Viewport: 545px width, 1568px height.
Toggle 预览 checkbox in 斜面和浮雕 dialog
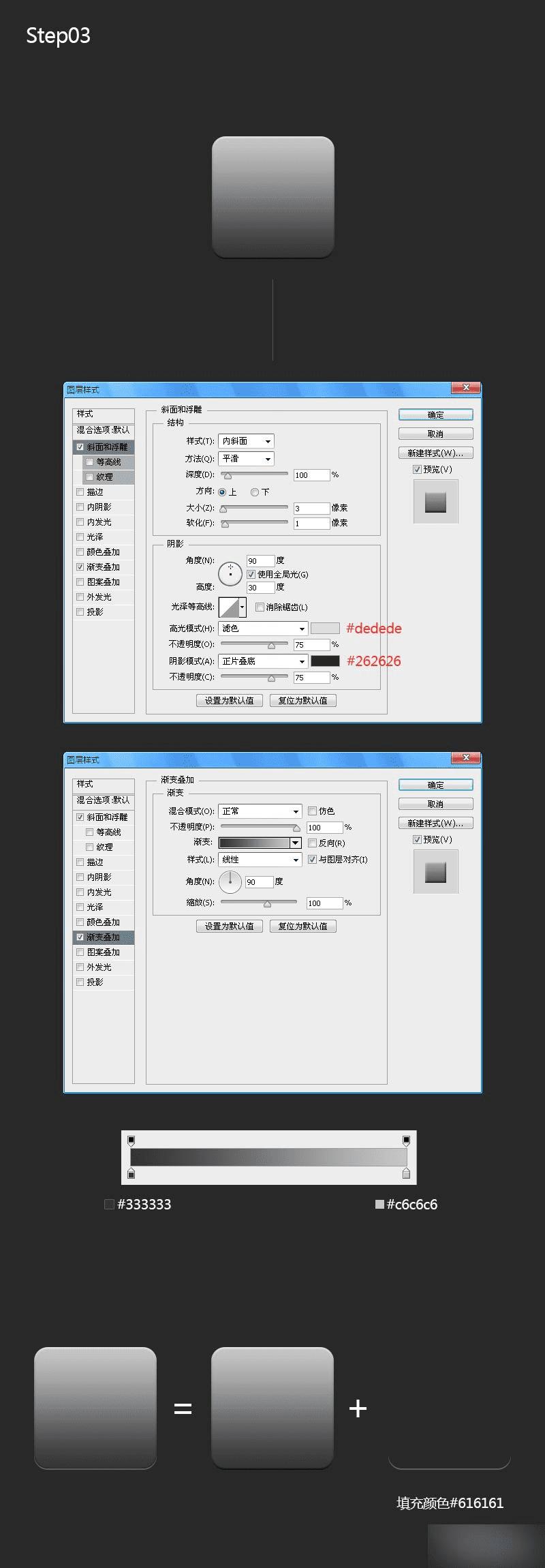coord(417,470)
